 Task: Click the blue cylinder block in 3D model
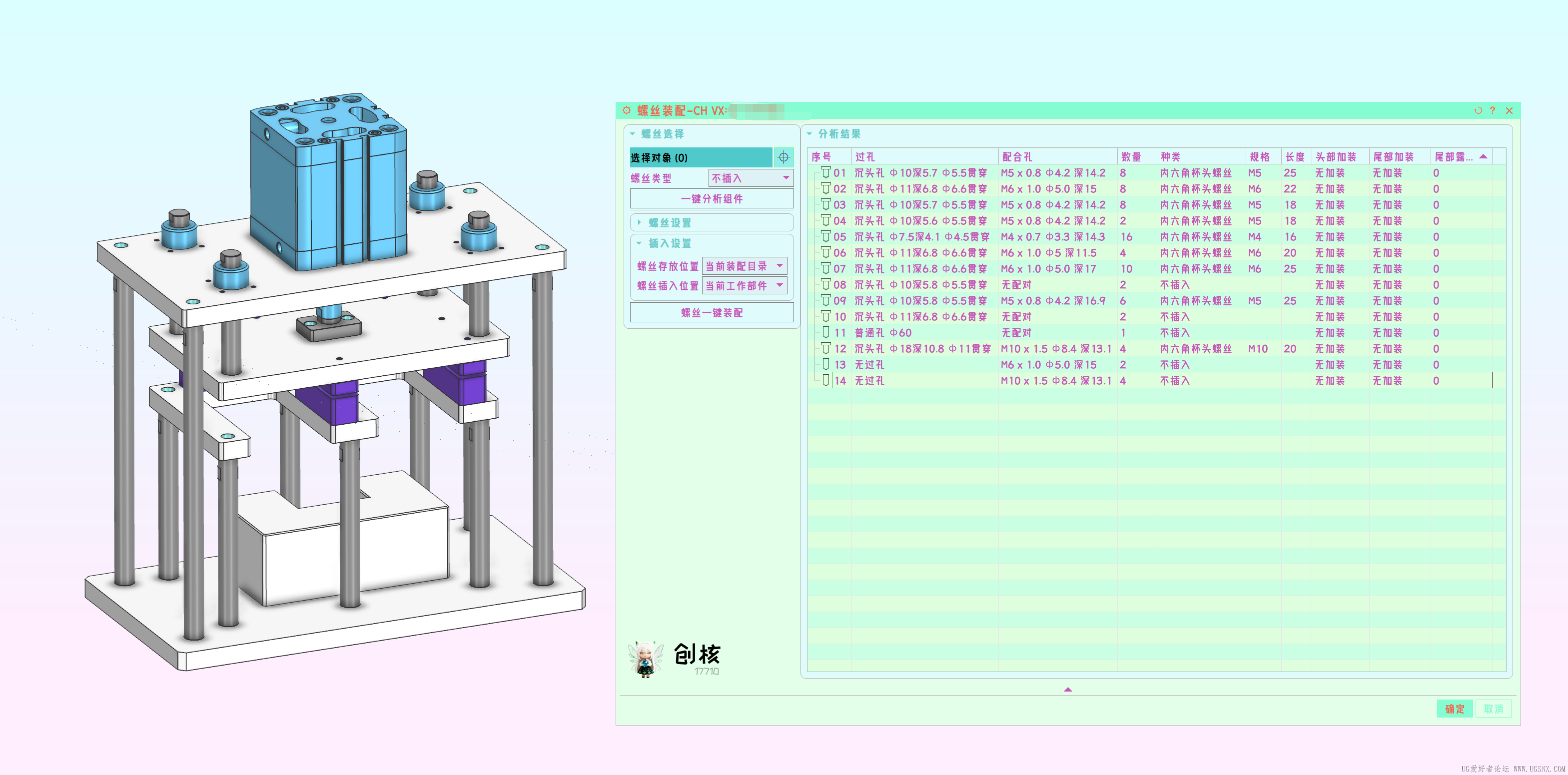pyautogui.click(x=329, y=183)
